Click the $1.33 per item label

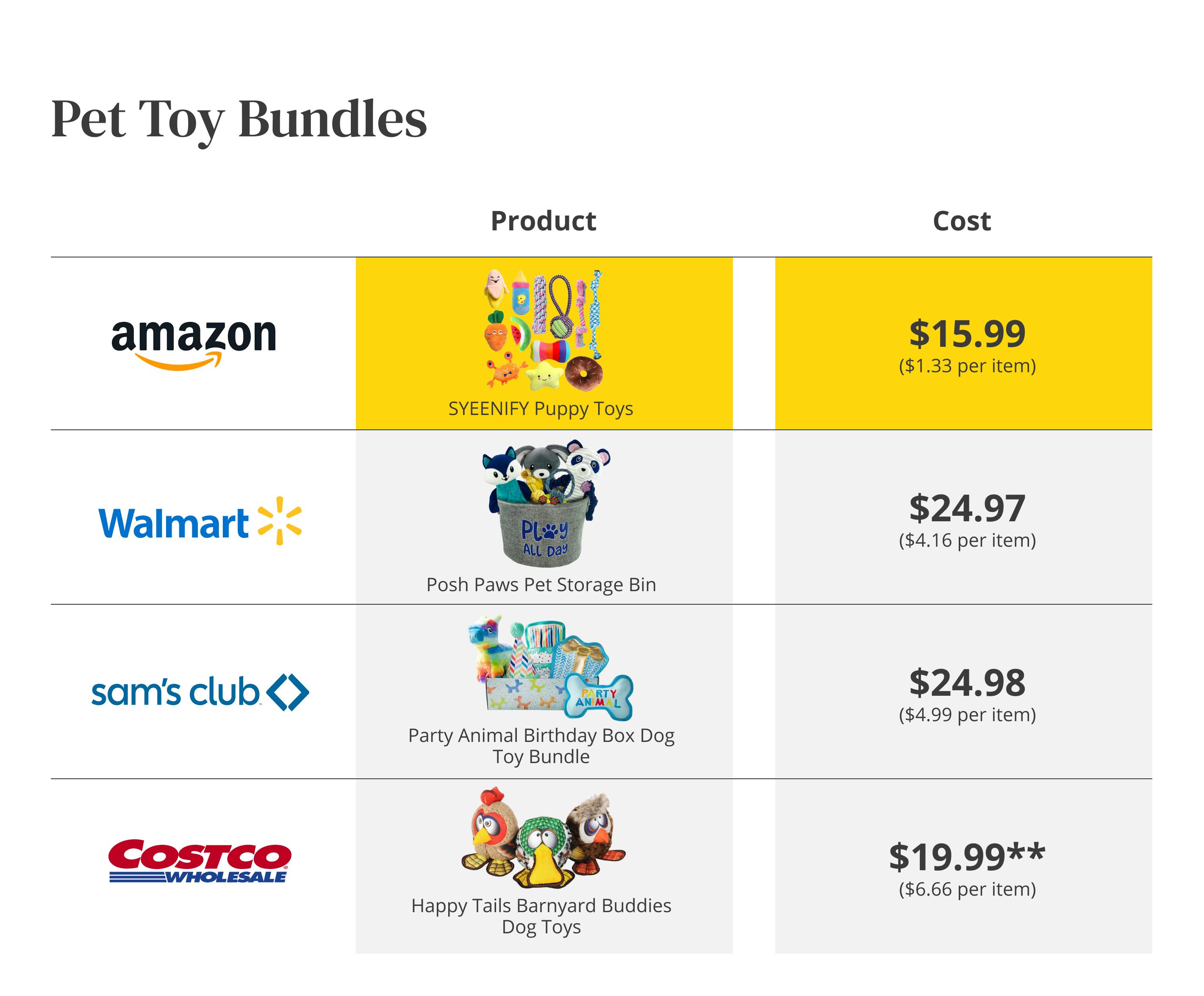pos(967,365)
